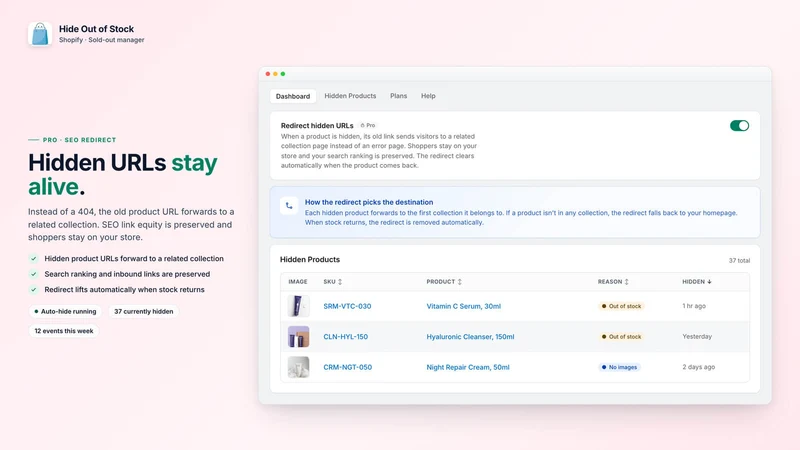Open the Hyaluronic Cleanser, 150ml product

470,337
